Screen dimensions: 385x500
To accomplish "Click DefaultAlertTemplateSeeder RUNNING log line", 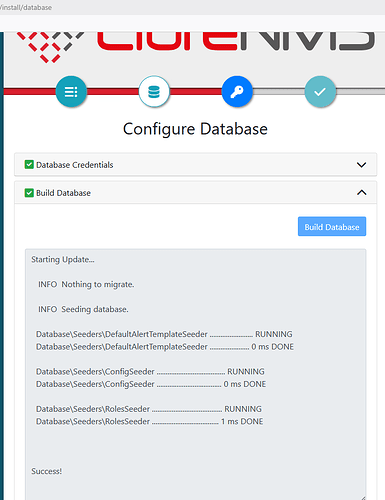I will (164, 334).
